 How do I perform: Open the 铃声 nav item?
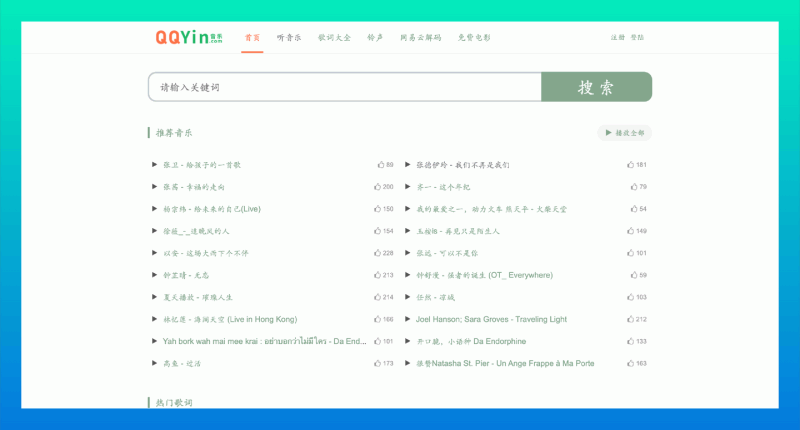[375, 37]
